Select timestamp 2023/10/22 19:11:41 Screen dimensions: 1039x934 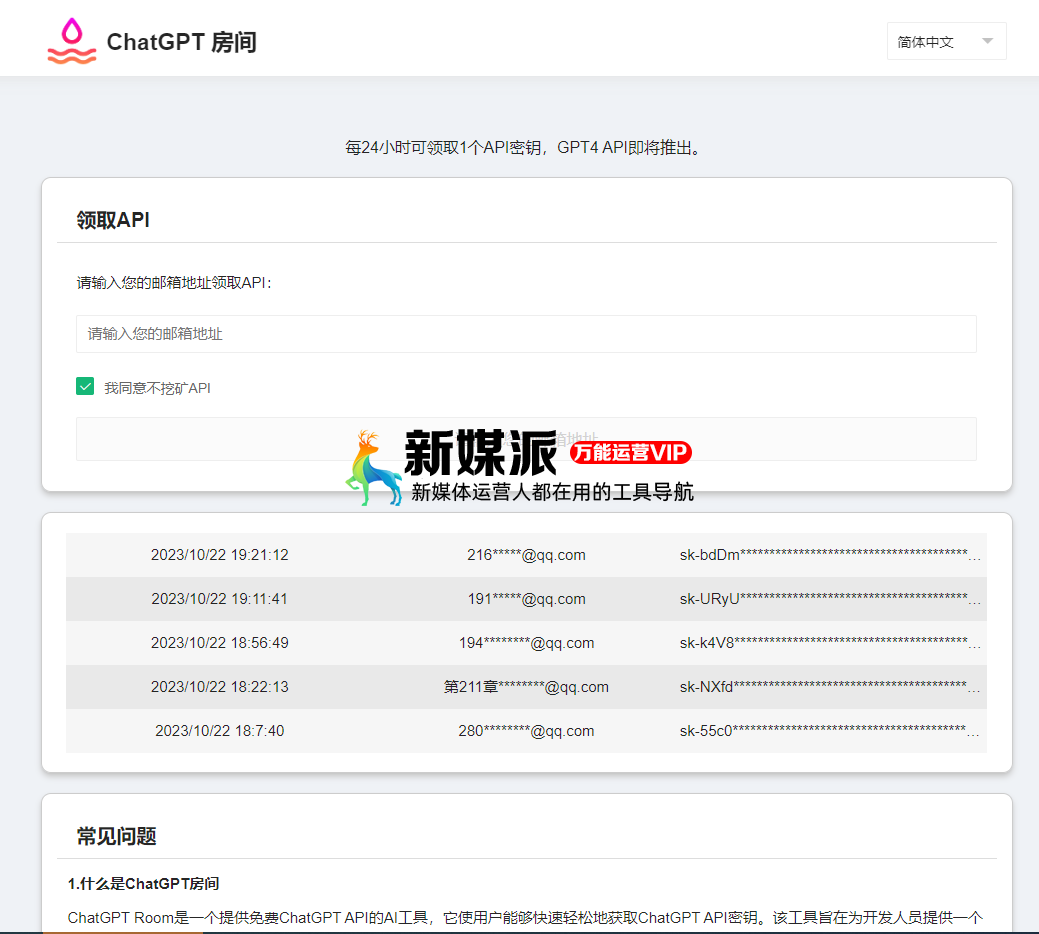[x=219, y=599]
